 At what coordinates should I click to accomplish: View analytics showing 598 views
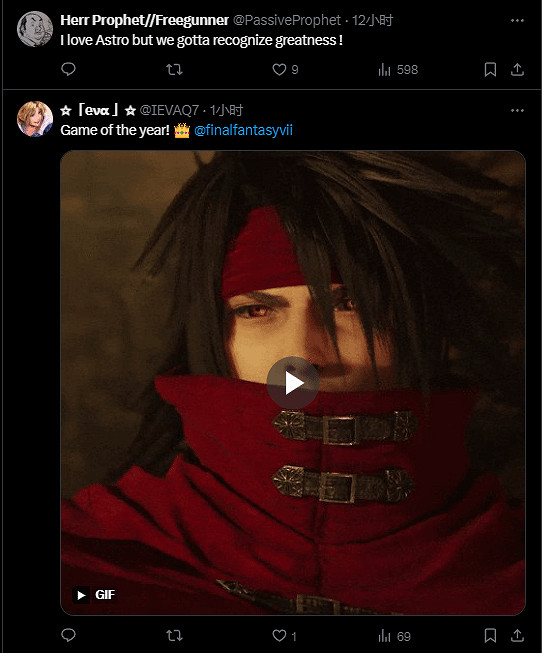398,70
